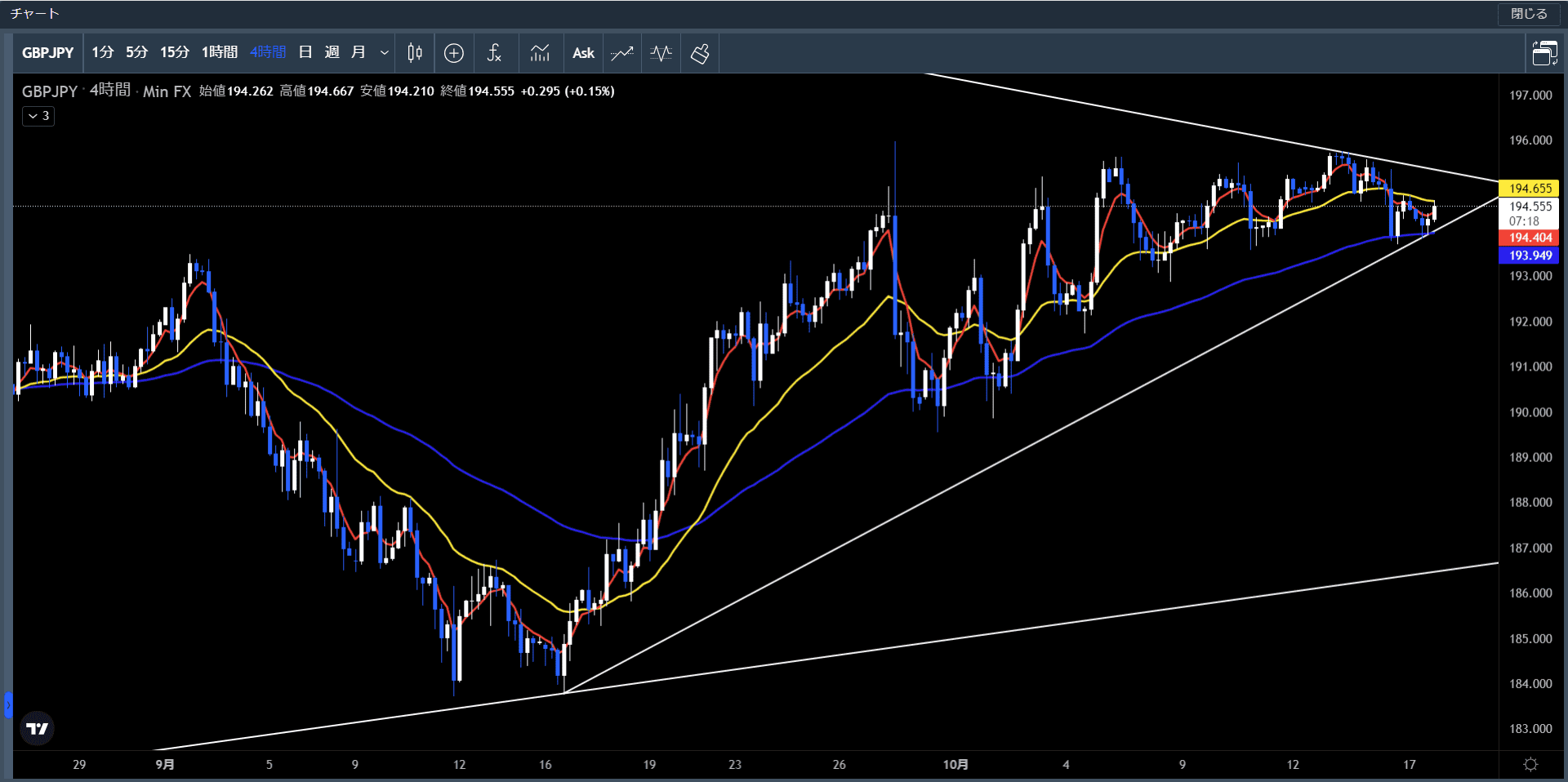The width and height of the screenshot is (1568, 782).
Task: Click the multi-window layout icon
Action: [1544, 53]
